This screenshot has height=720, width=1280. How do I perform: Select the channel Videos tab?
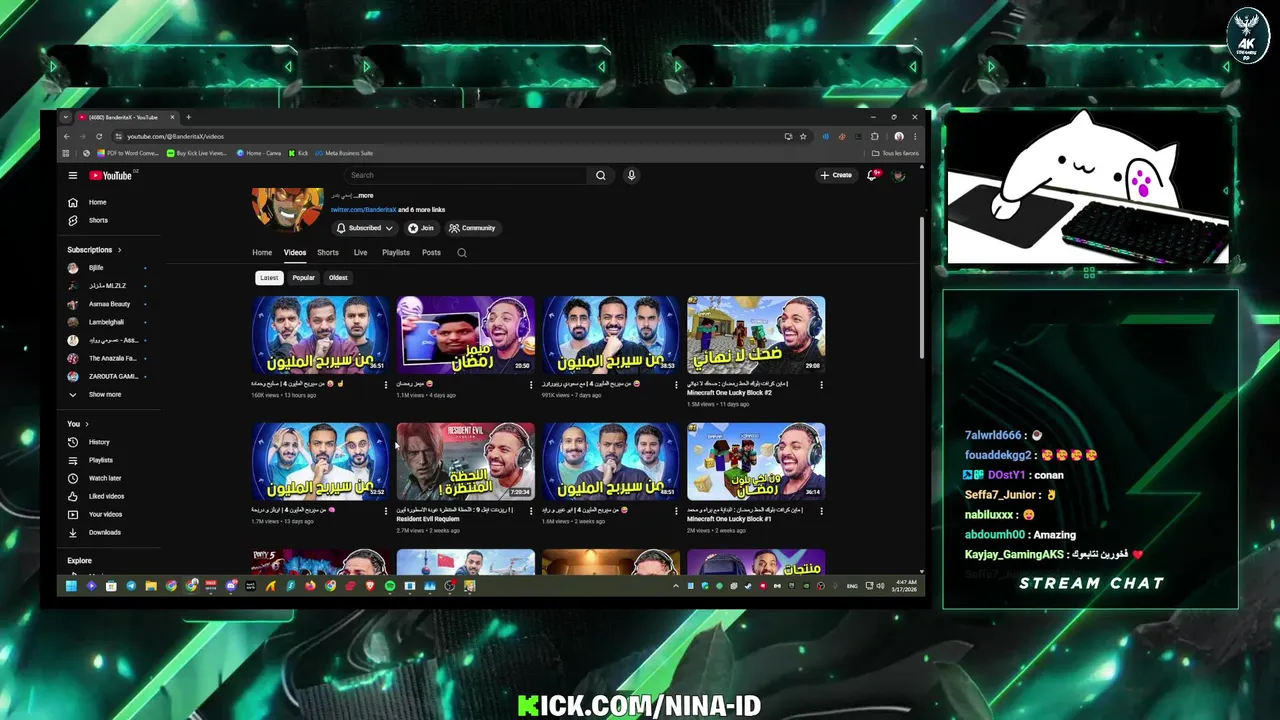[294, 253]
